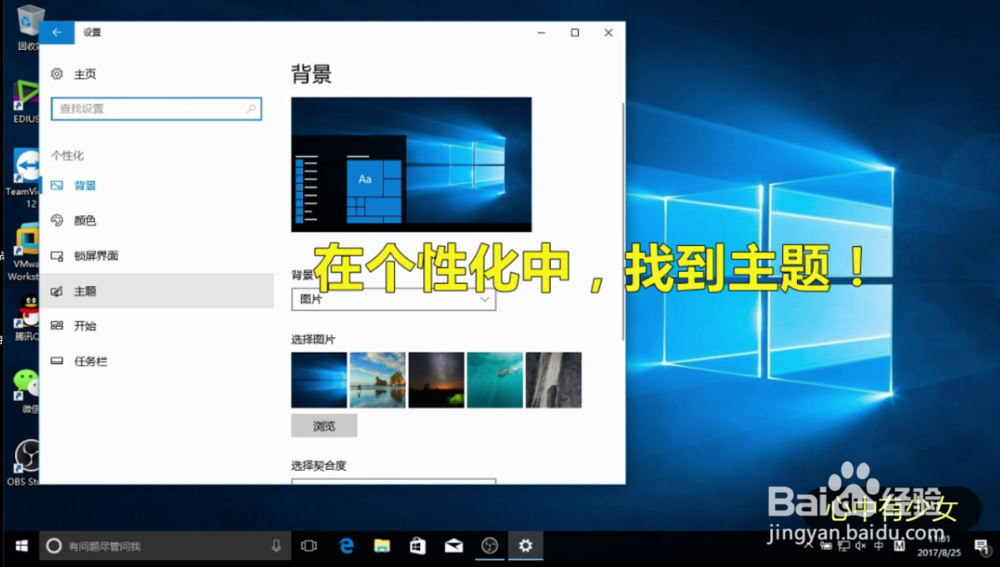The width and height of the screenshot is (1000, 567).
Task: Click the taskbar search box 有问题尽管问我
Action: click(x=165, y=546)
